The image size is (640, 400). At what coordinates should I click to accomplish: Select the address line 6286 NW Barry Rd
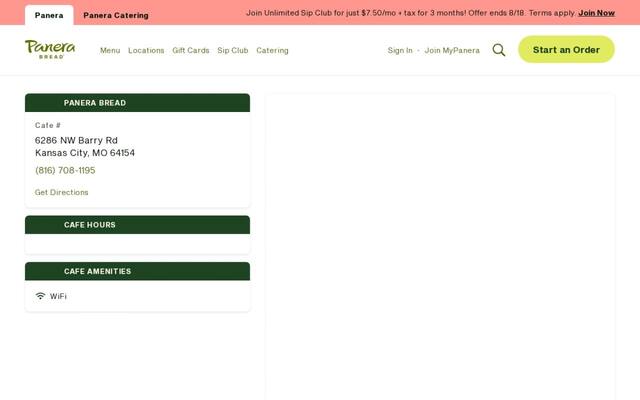coord(76,140)
